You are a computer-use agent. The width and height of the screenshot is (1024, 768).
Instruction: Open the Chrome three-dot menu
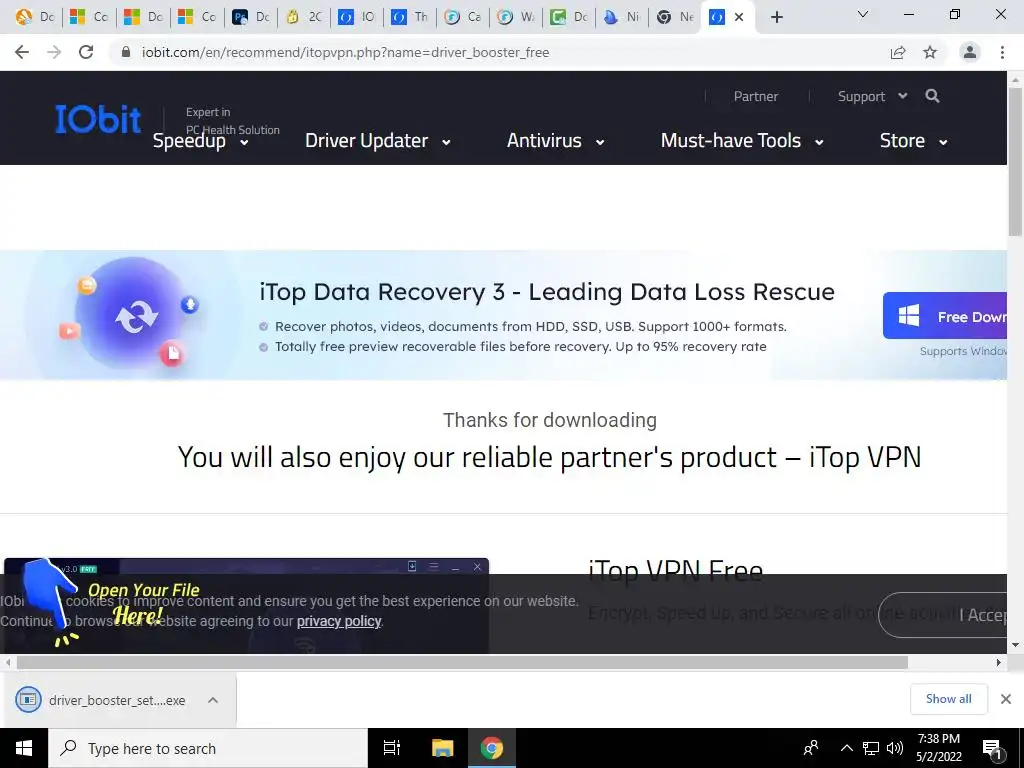coord(1002,52)
